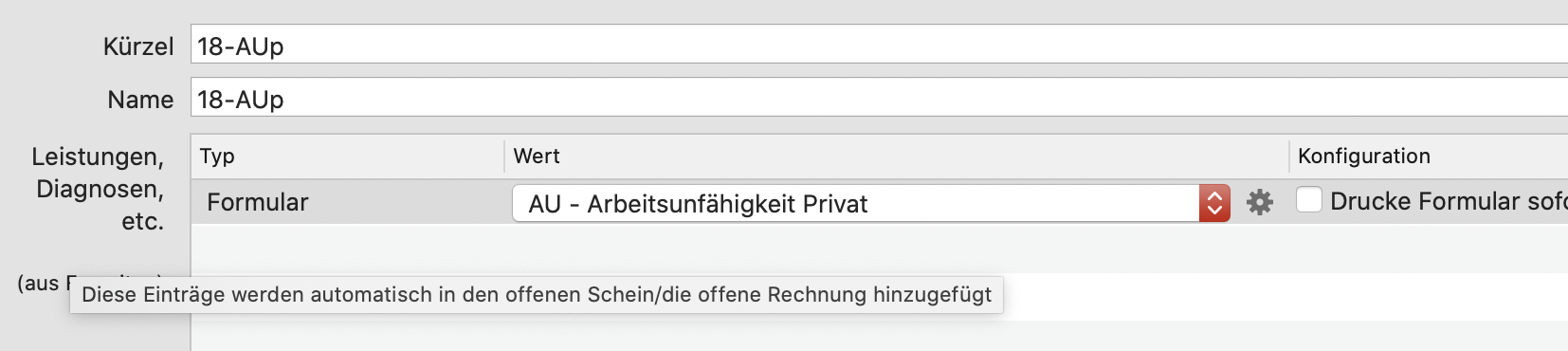Screen dimensions: 1568x351
Task: Select the empty white row beside the tooltip
Action: pos(1285,297)
